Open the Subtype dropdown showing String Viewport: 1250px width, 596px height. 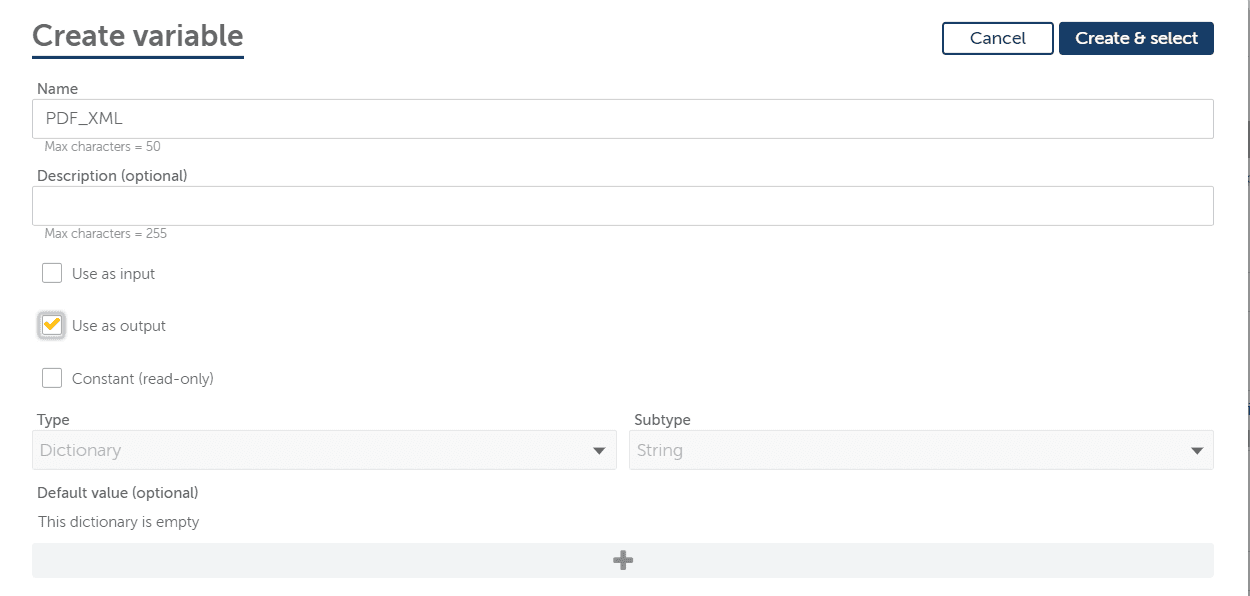[920, 450]
